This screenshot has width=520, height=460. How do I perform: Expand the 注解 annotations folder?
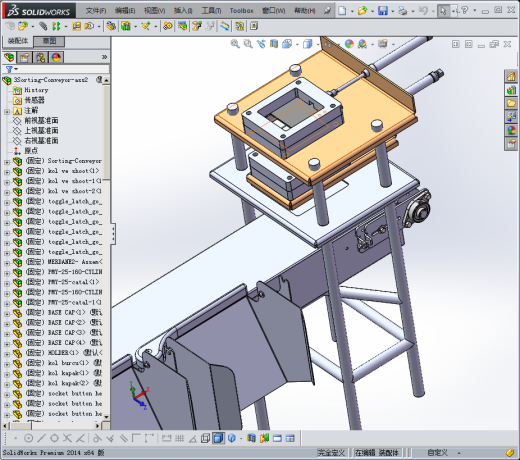click(x=7, y=111)
